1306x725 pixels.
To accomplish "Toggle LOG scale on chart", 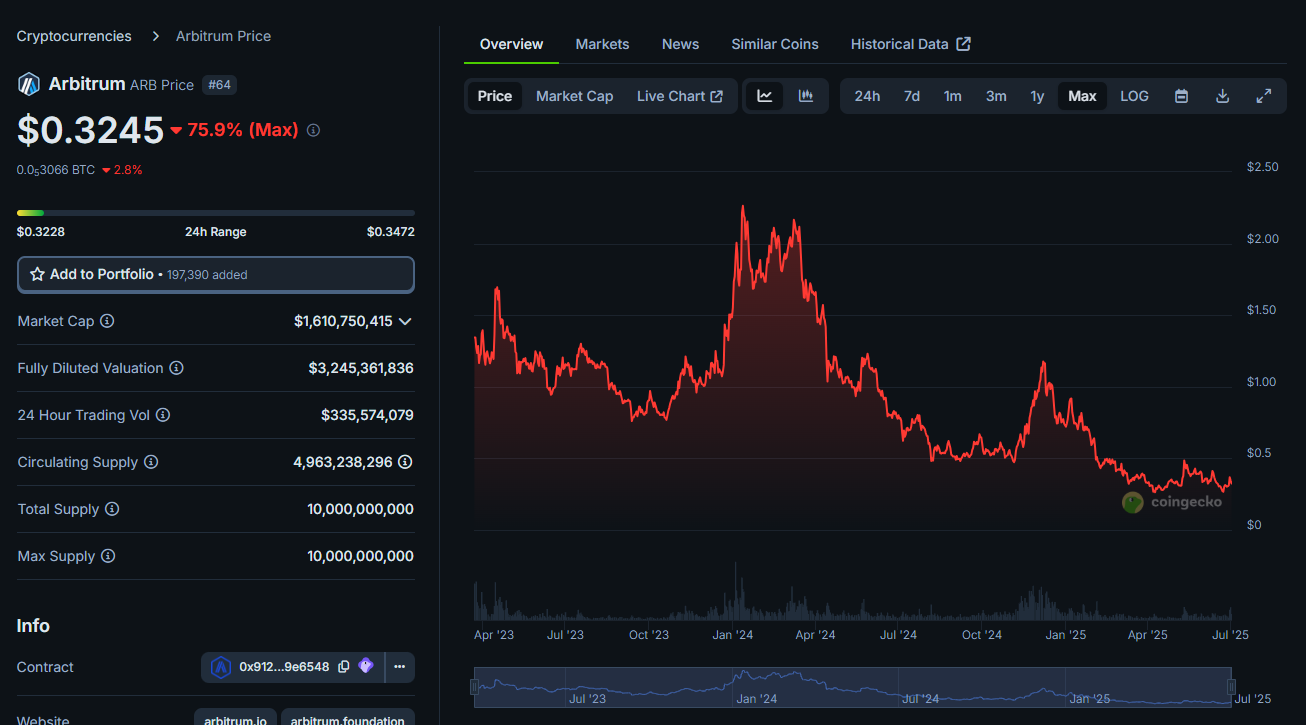I will click(1134, 96).
